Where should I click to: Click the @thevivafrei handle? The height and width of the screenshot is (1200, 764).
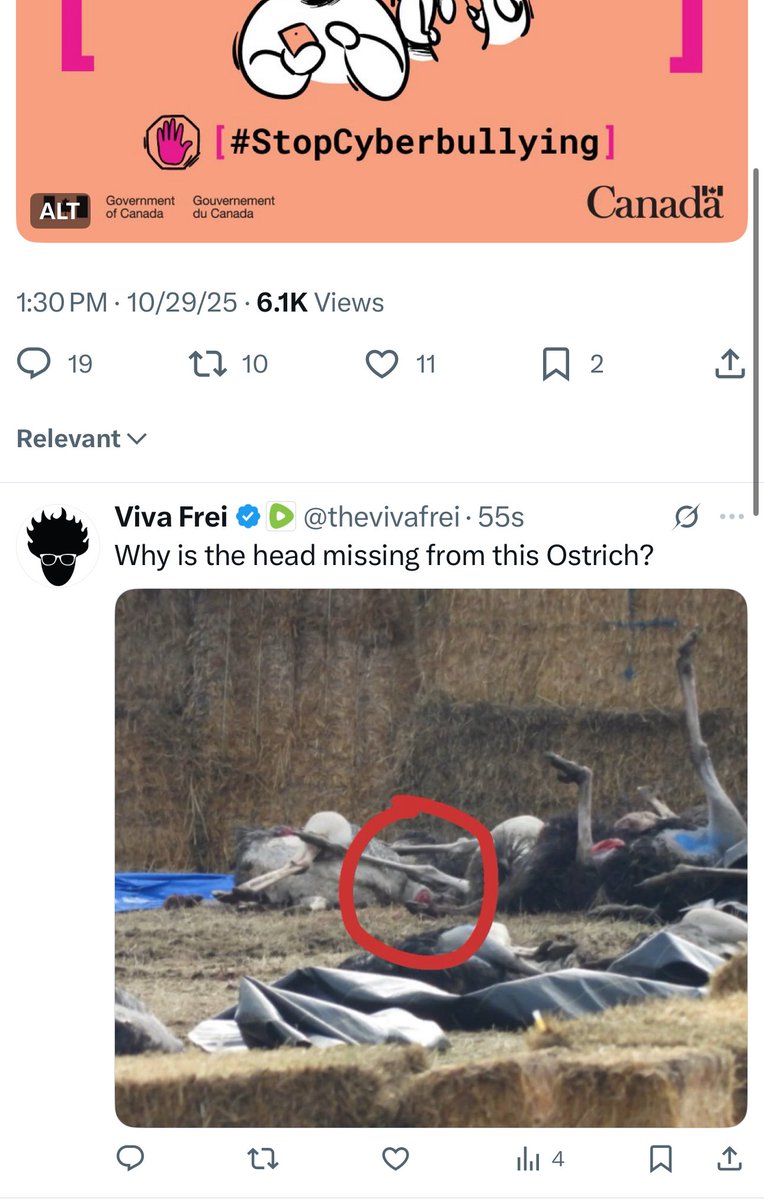coord(381,517)
